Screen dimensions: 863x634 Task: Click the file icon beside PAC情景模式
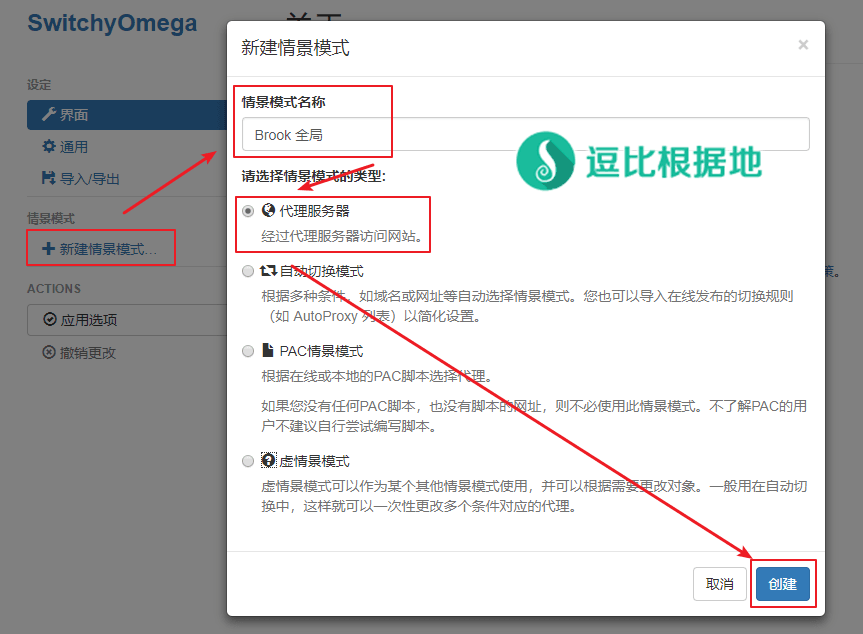coord(267,351)
